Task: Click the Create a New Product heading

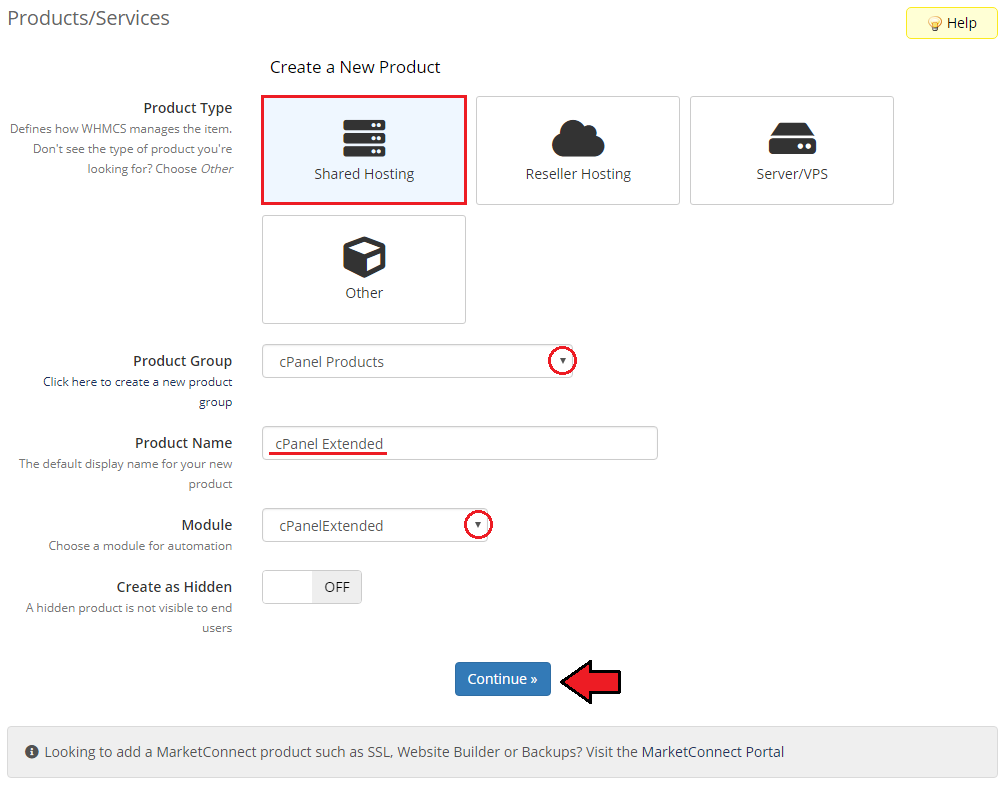Action: 355,67
